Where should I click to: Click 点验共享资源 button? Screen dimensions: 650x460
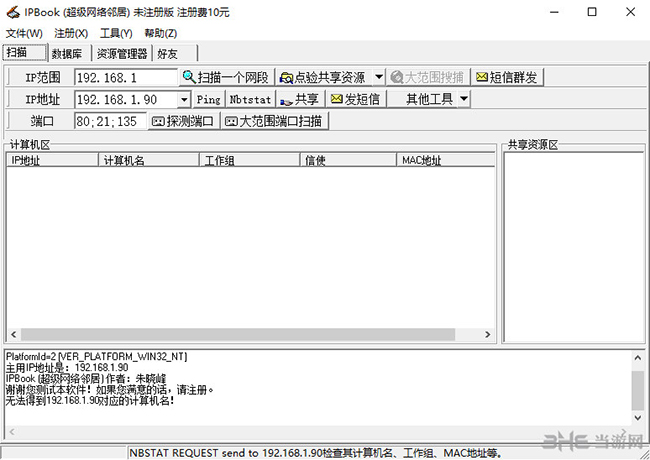coord(324,77)
